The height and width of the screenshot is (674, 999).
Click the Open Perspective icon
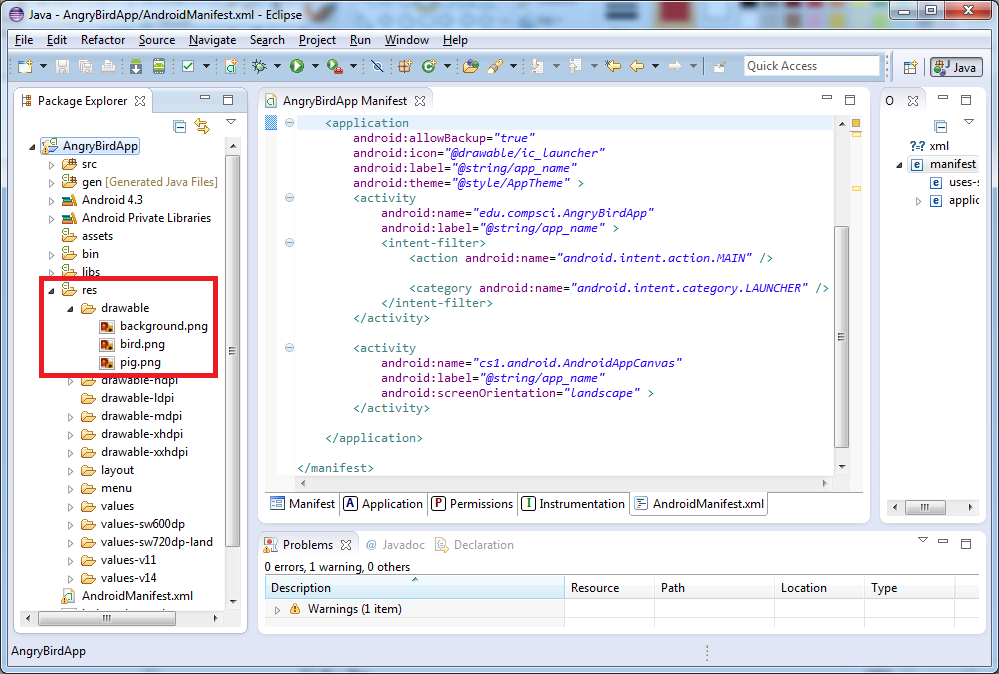910,67
